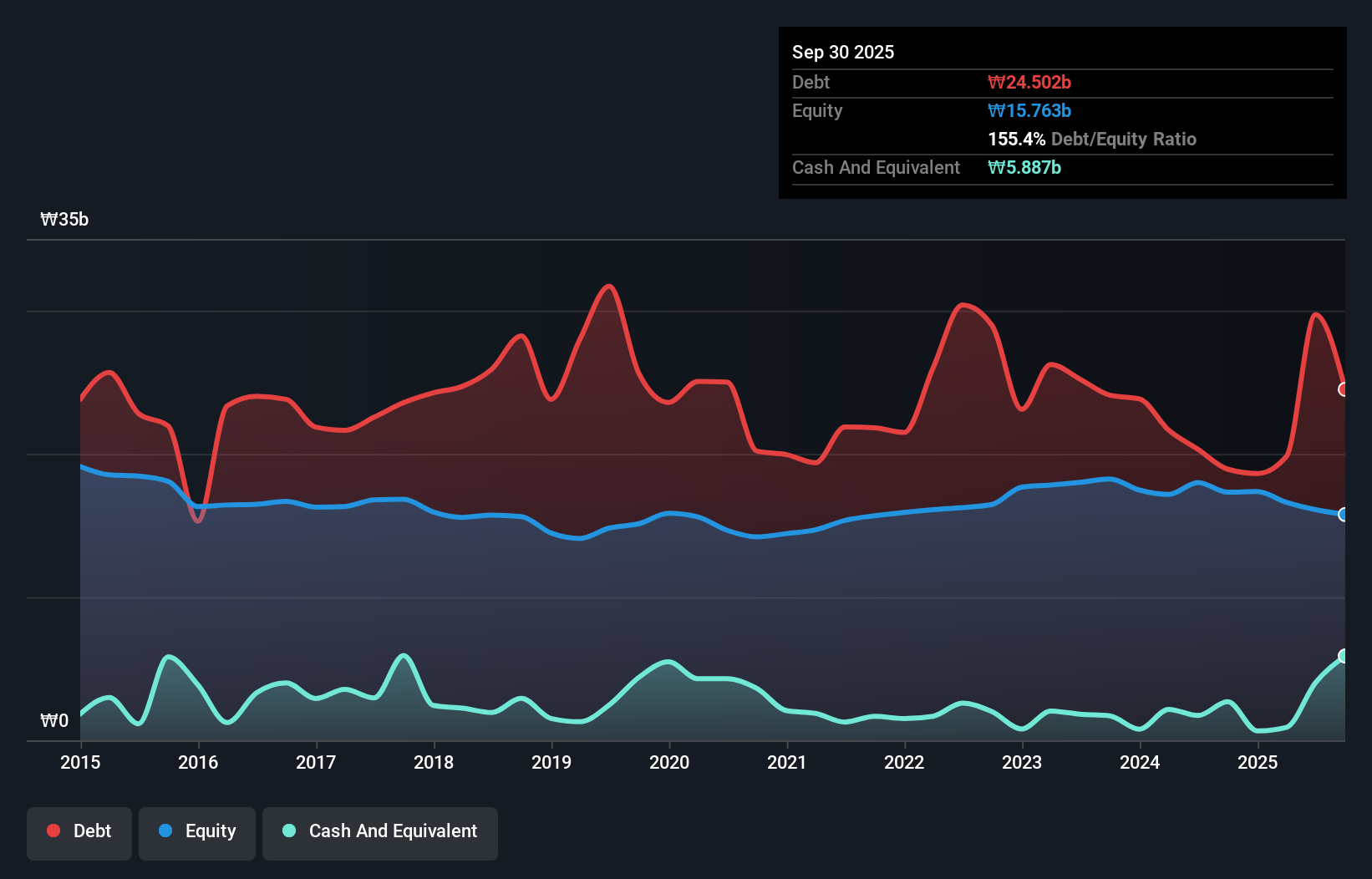Click the teal Cash And Equivalent legend dot
Image resolution: width=1372 pixels, height=879 pixels.
click(x=288, y=831)
